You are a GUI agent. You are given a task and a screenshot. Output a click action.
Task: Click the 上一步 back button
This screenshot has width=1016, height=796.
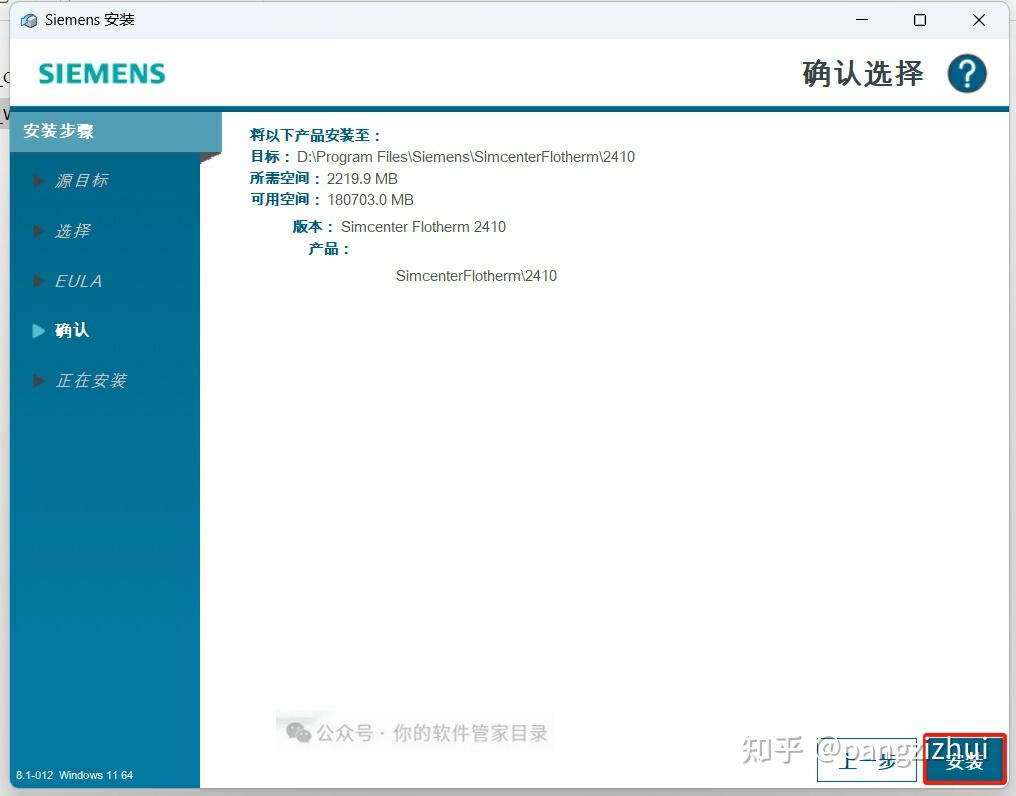[x=866, y=761]
